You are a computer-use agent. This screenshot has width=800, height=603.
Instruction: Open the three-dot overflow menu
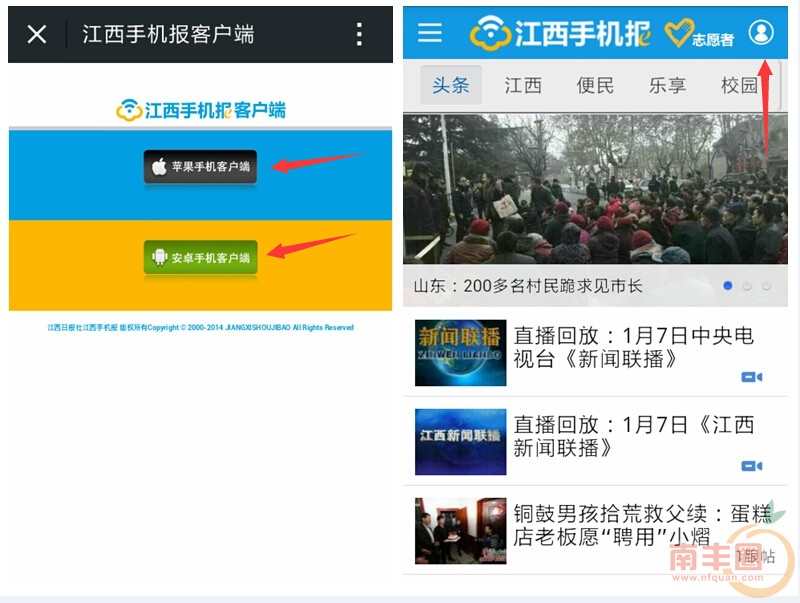click(x=360, y=35)
